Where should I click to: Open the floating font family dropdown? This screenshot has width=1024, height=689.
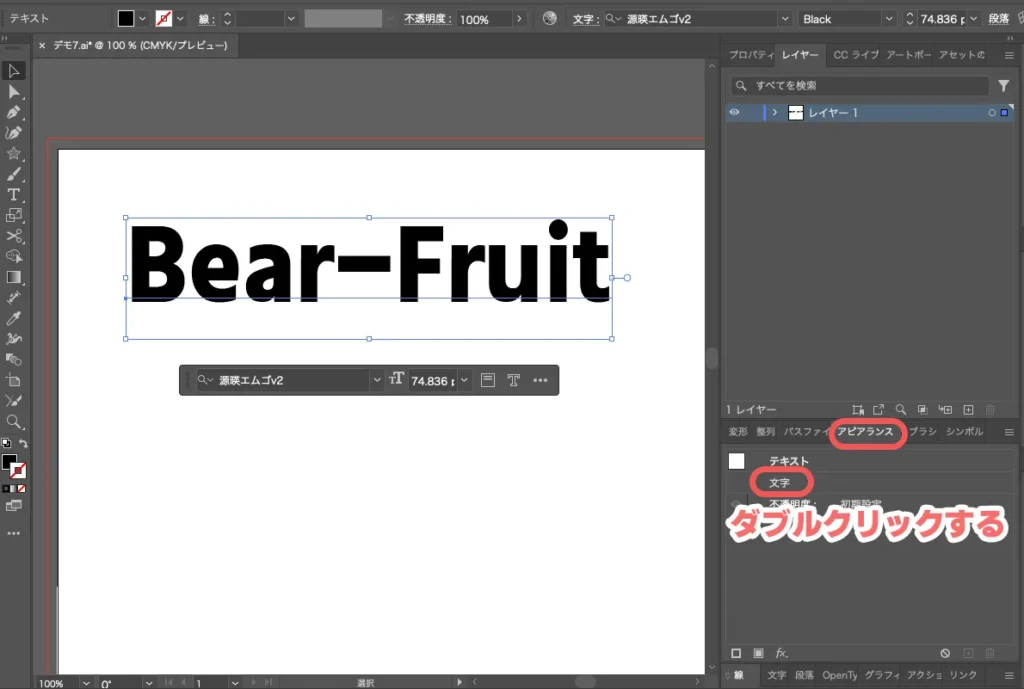tap(376, 380)
